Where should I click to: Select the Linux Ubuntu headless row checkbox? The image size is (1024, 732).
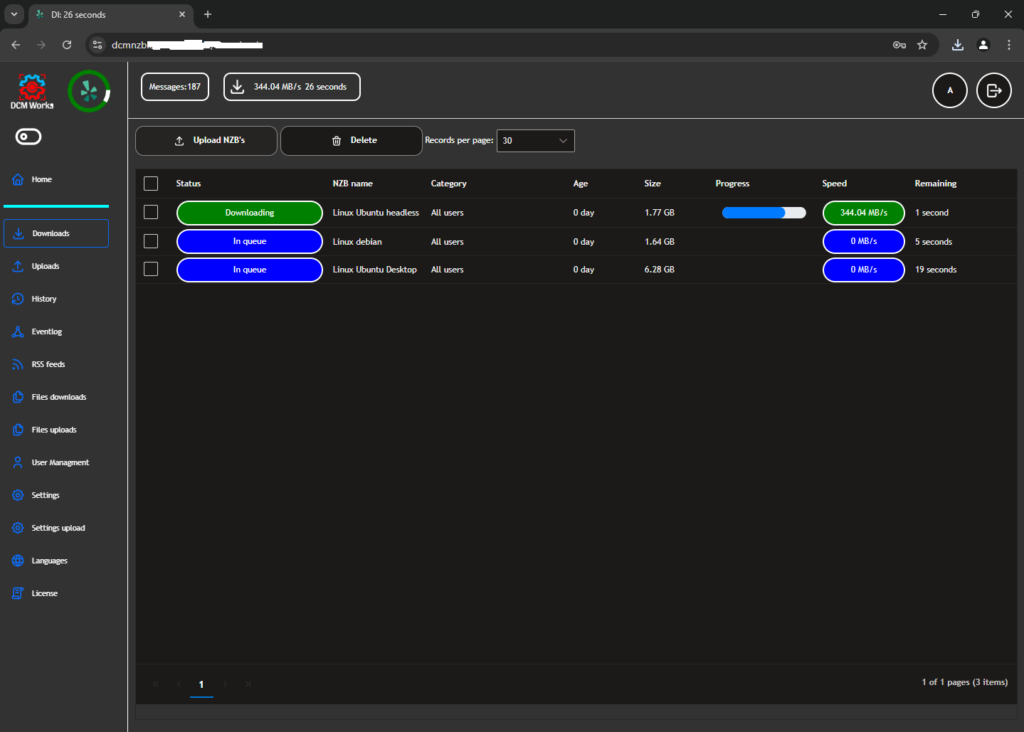(151, 212)
